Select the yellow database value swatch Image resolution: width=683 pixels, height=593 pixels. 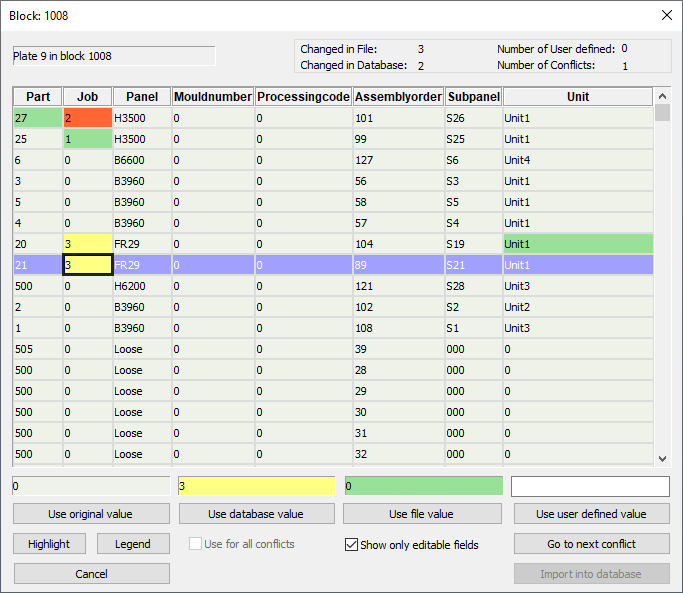pos(256,486)
